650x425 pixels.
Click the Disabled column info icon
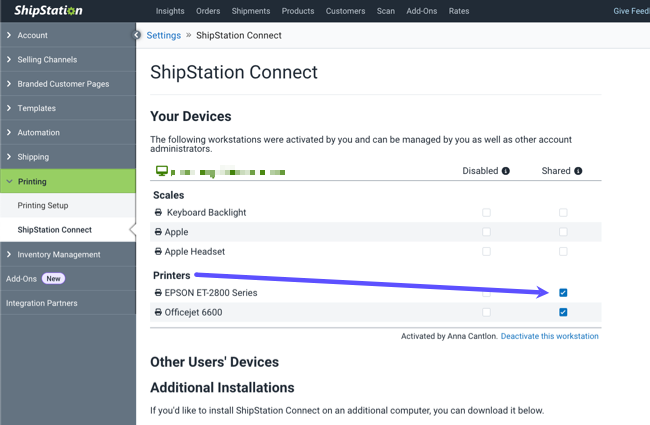click(505, 171)
